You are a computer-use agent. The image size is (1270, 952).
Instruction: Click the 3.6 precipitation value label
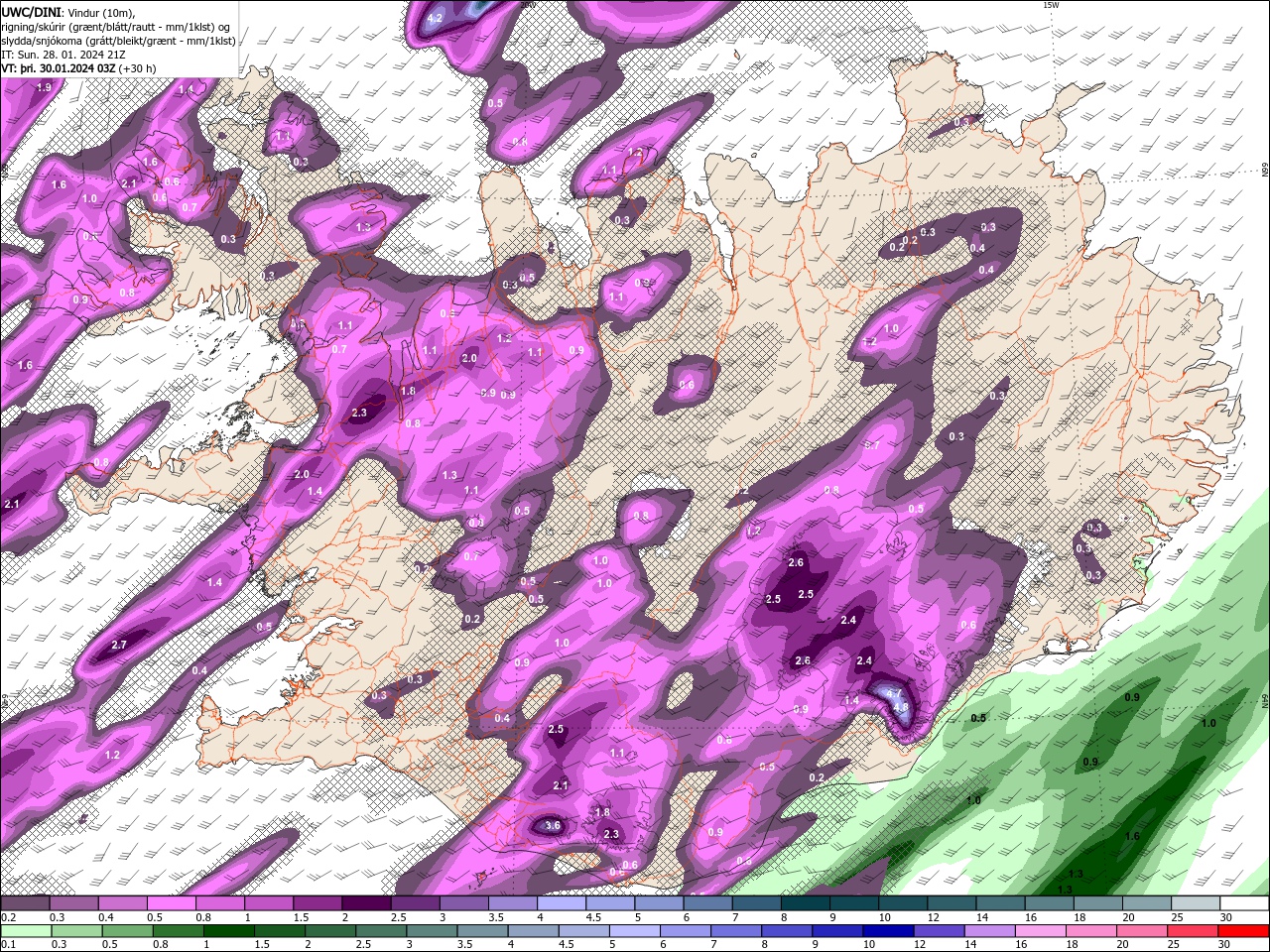553,826
